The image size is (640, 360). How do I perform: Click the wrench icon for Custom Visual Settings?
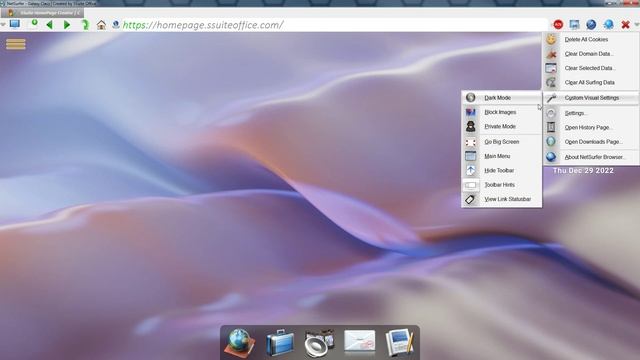tap(551, 98)
